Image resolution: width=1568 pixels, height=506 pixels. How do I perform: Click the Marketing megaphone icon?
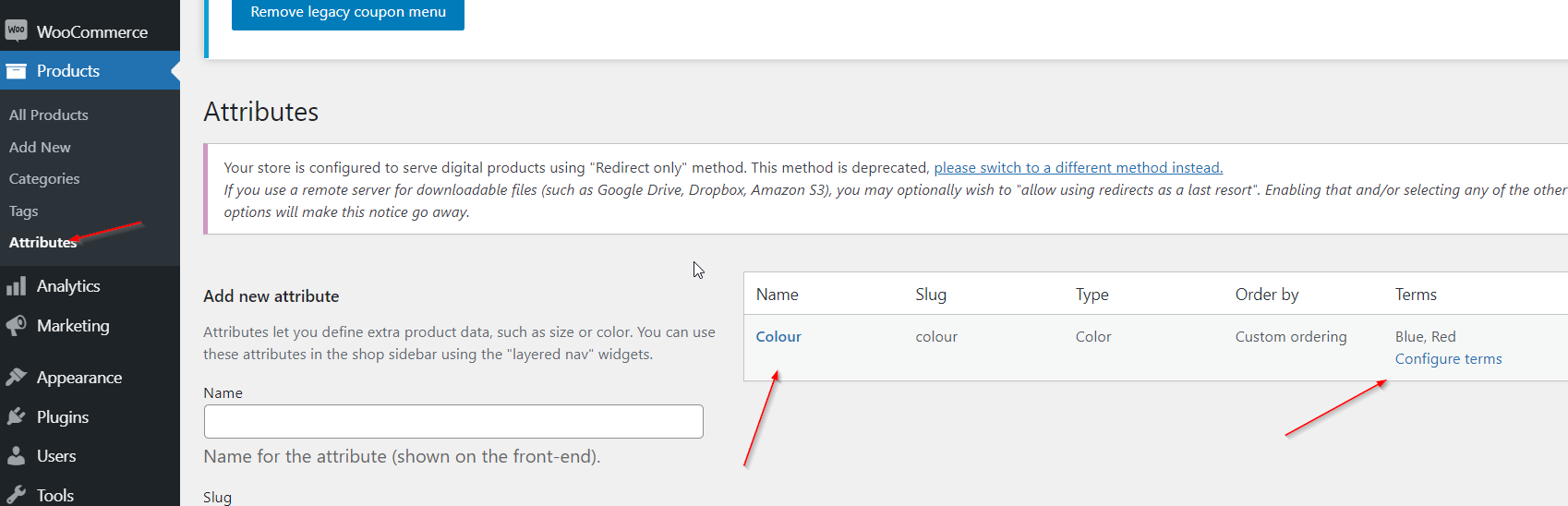coord(16,326)
